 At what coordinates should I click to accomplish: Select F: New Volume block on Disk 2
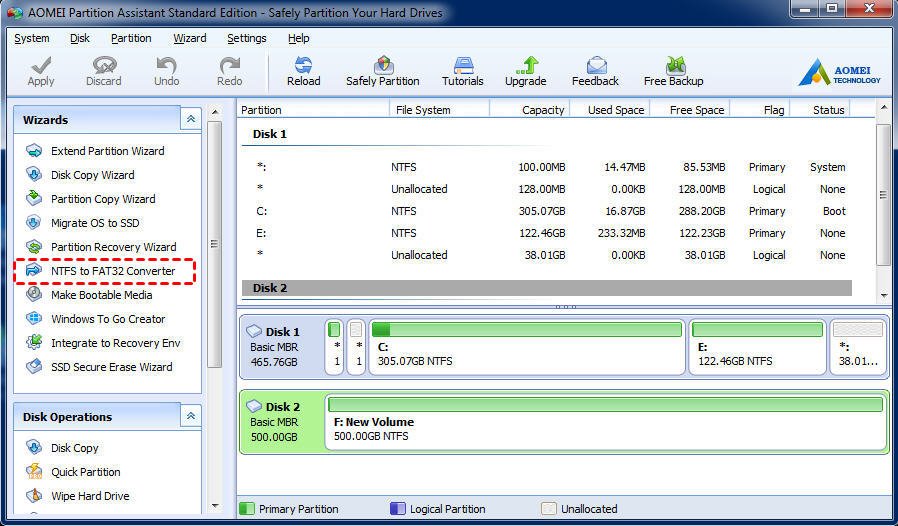coord(606,422)
